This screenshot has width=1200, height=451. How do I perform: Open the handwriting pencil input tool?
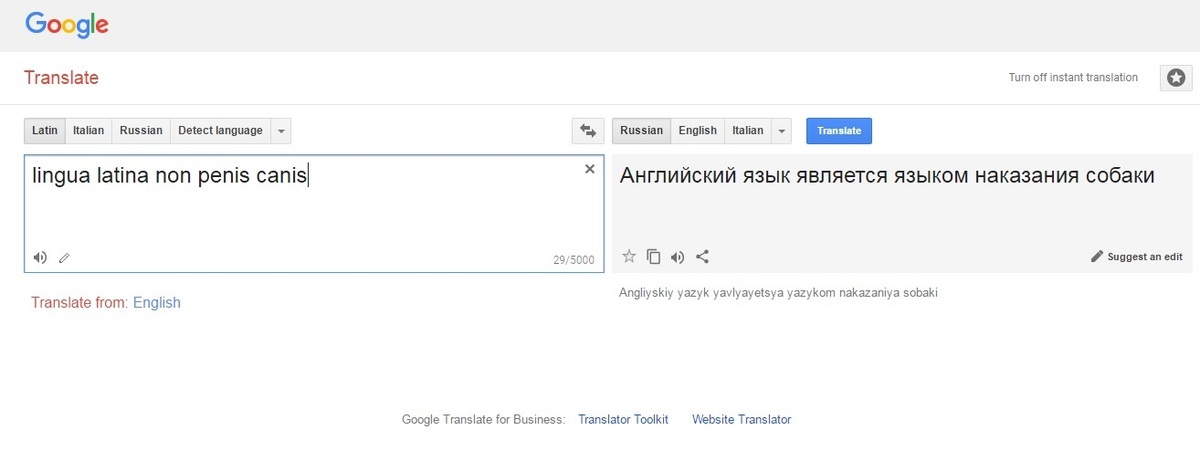64,258
